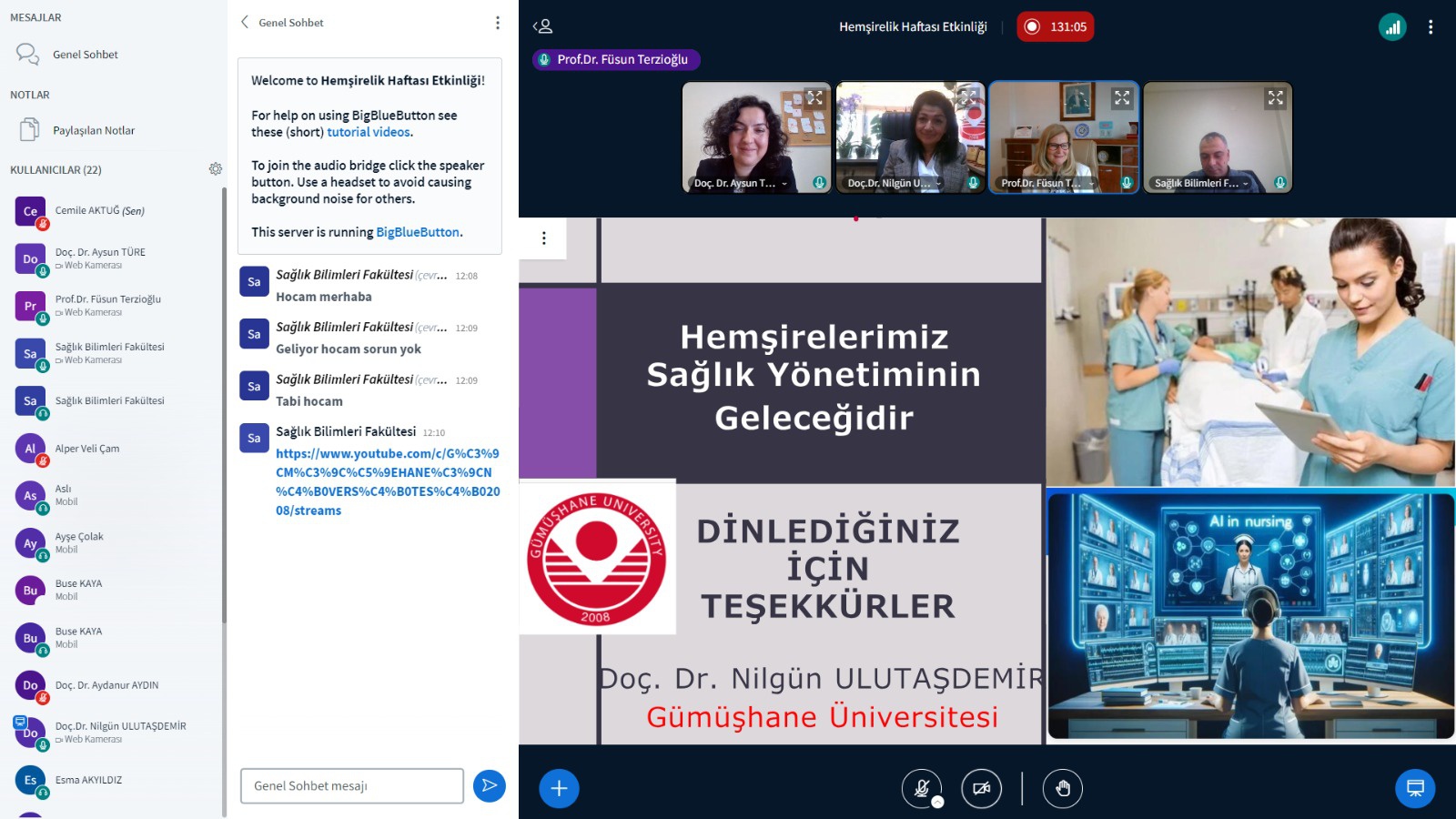Screen dimensions: 1456x819
Task: Open chat options three-dot menu
Action: (x=497, y=23)
